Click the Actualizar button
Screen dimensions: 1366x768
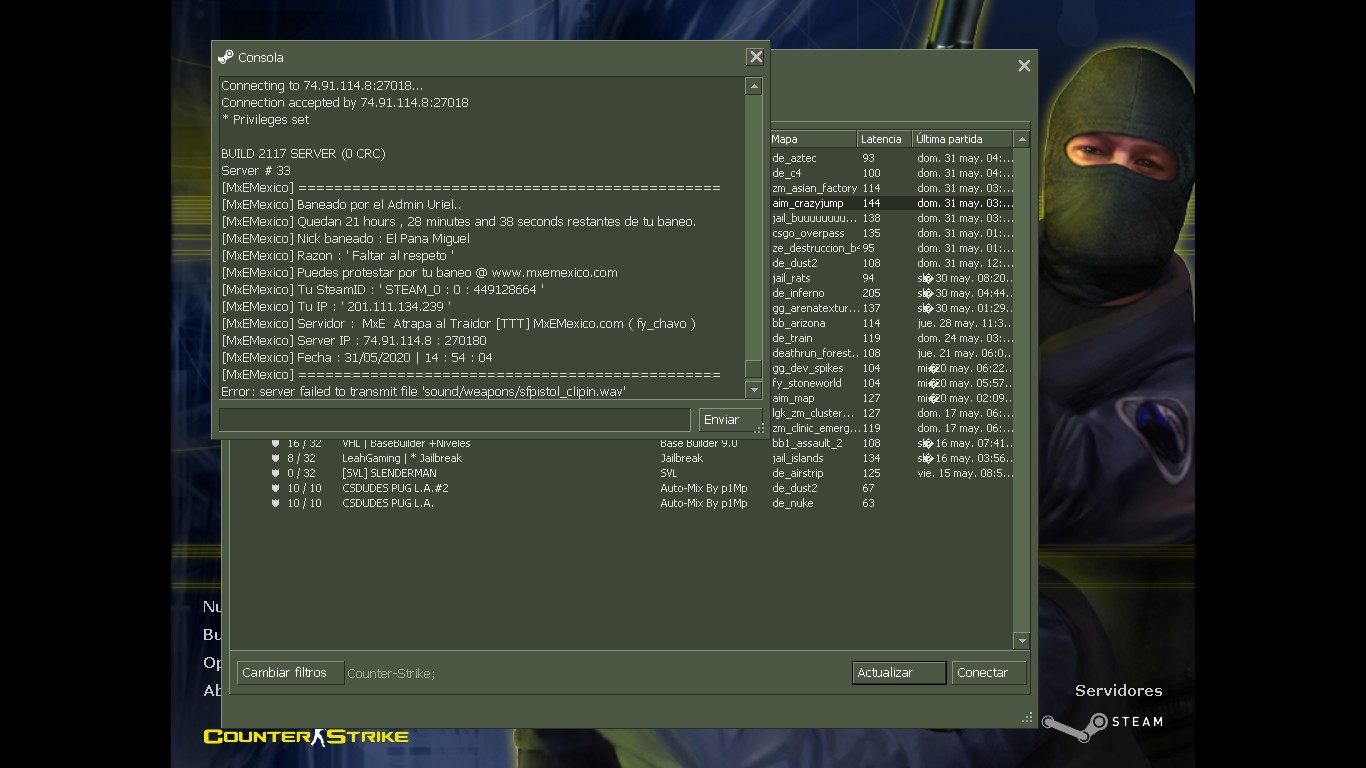point(899,673)
